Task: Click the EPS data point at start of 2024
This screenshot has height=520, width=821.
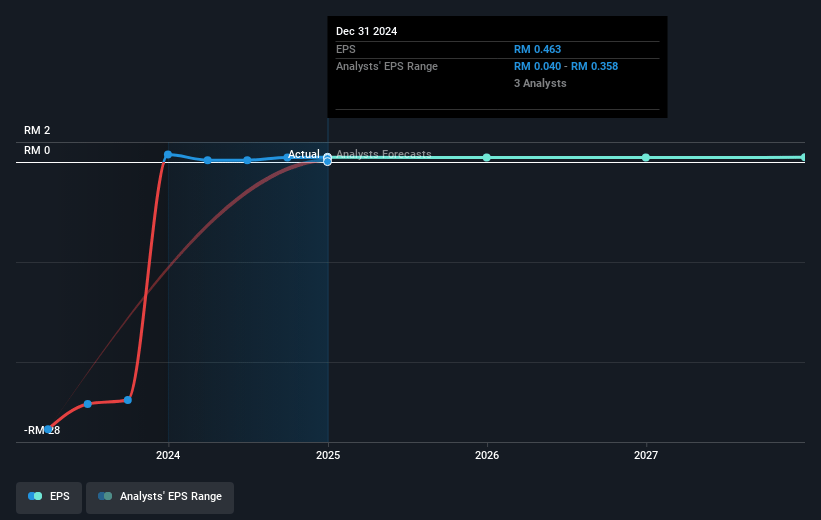Action: pos(168,155)
